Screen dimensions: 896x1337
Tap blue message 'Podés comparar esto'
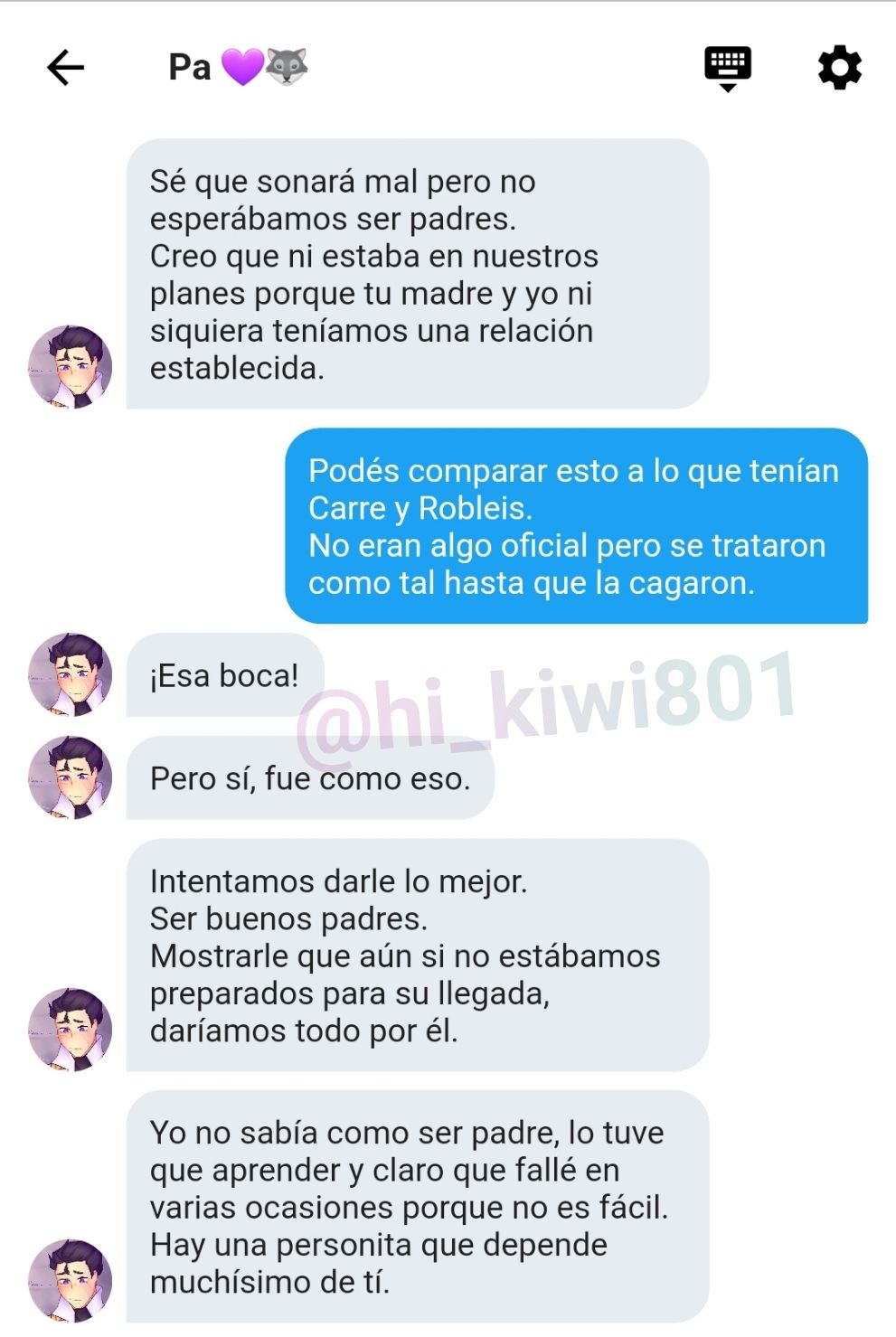(x=577, y=526)
